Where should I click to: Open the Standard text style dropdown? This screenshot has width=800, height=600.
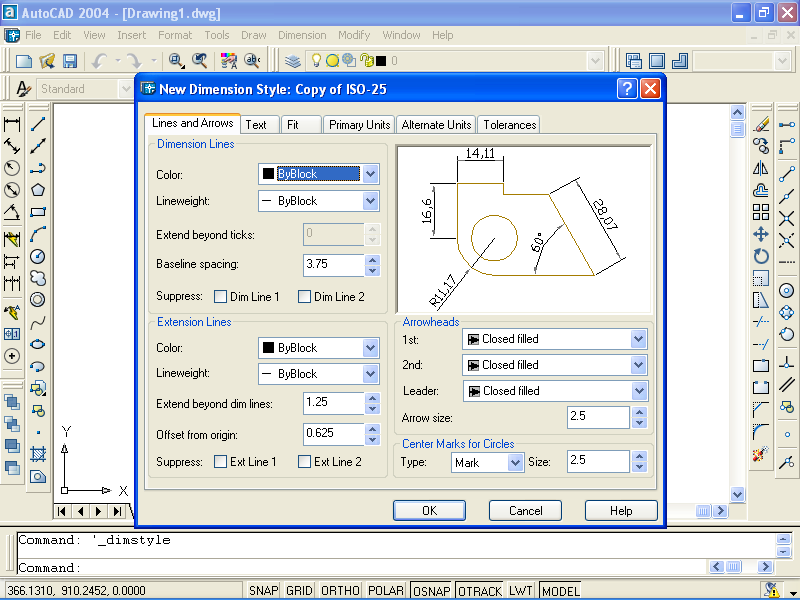(x=126, y=89)
